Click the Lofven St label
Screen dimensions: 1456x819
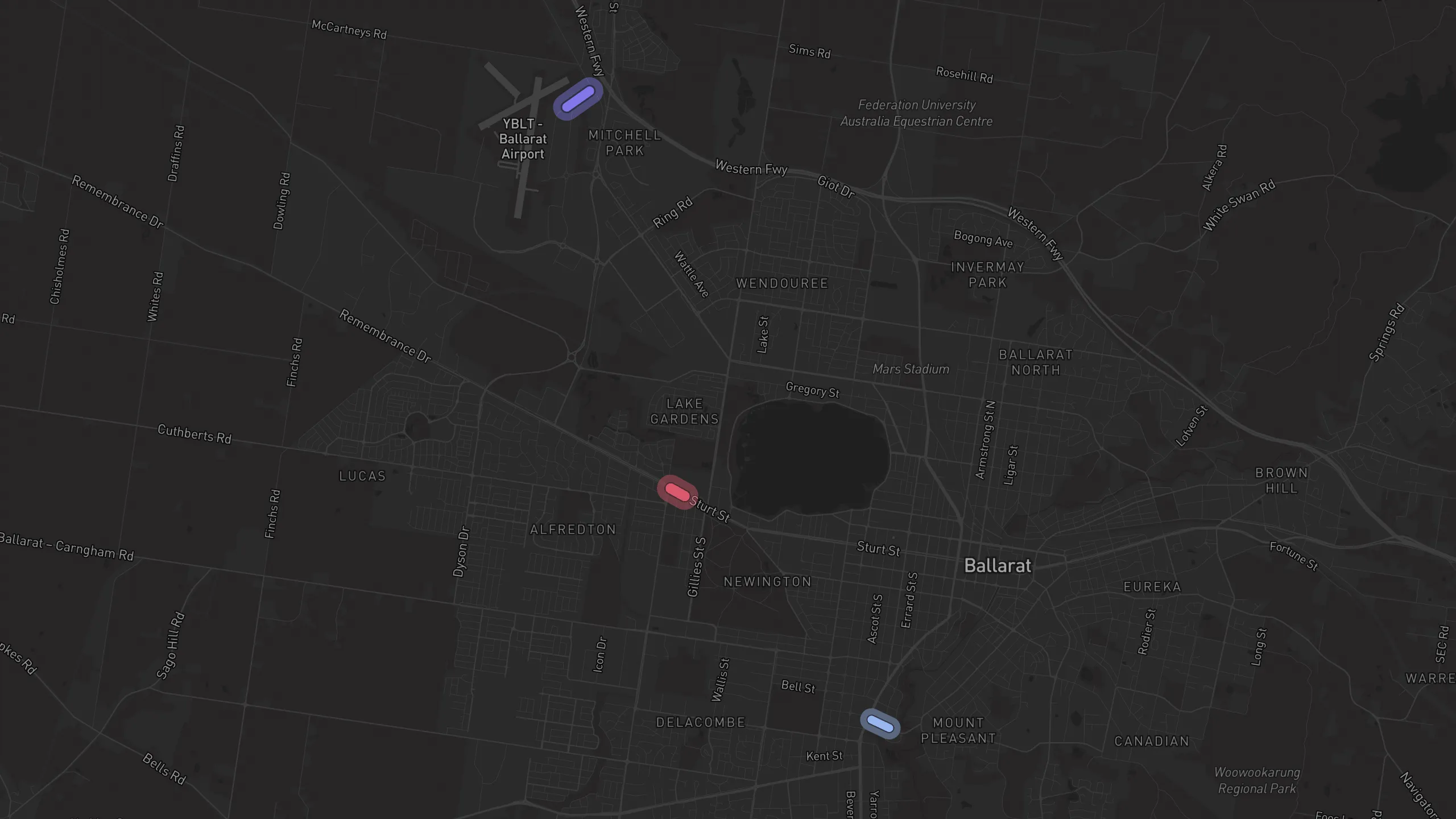(1191, 426)
